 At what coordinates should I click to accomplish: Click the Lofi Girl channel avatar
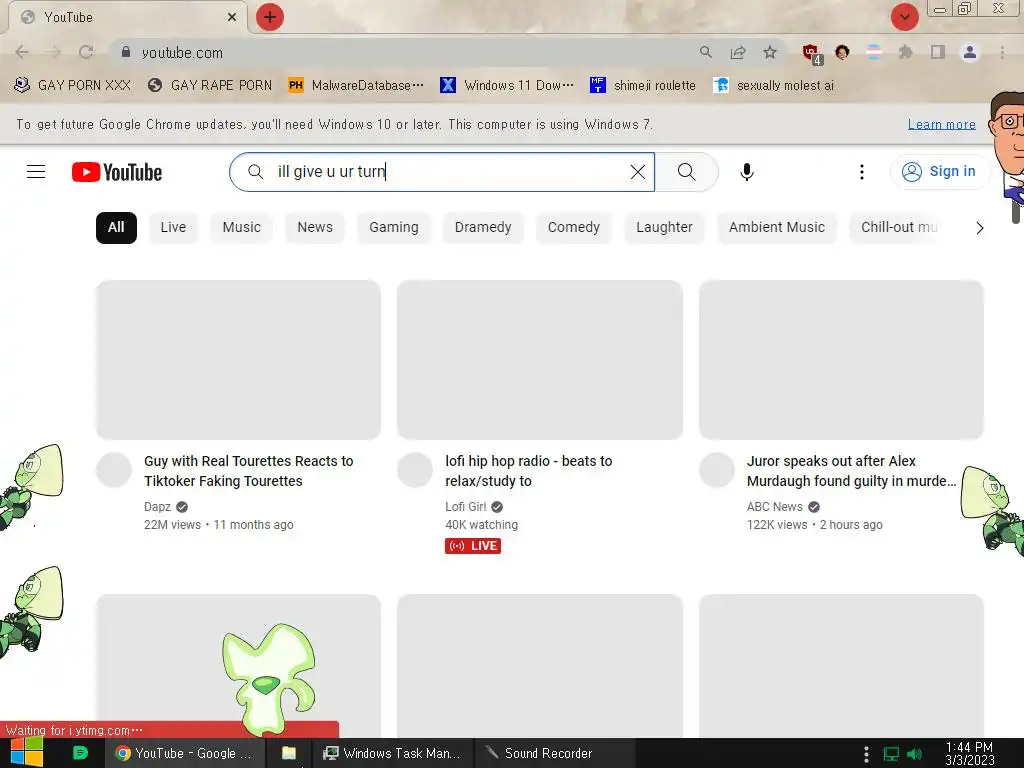(415, 470)
